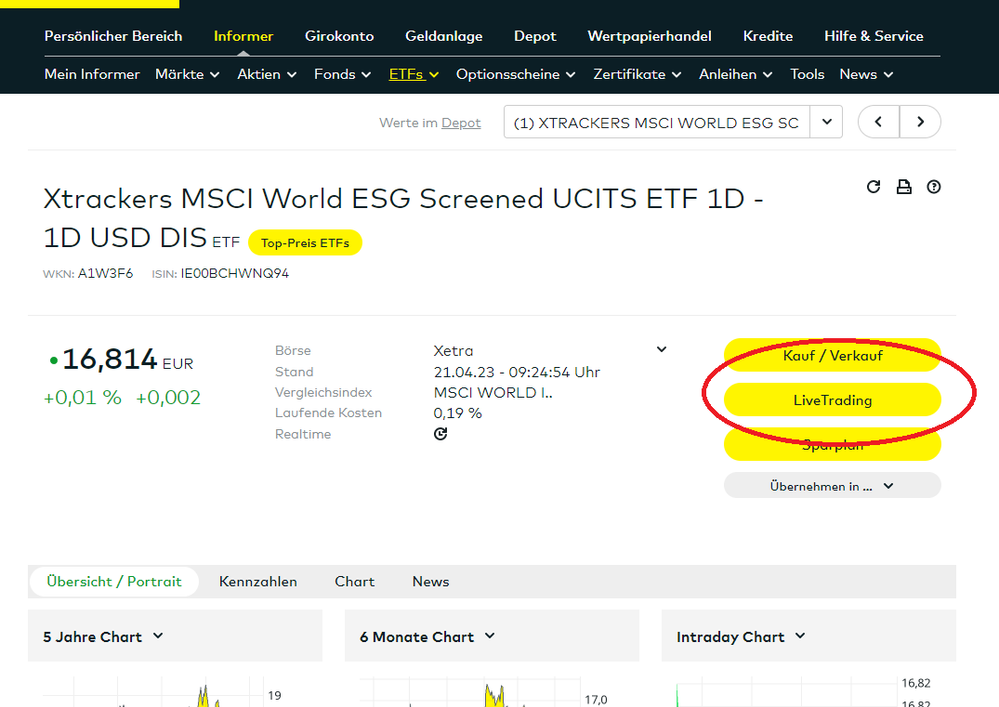The height and width of the screenshot is (707, 999).
Task: Switch to the Kennzahlen tab
Action: [x=258, y=581]
